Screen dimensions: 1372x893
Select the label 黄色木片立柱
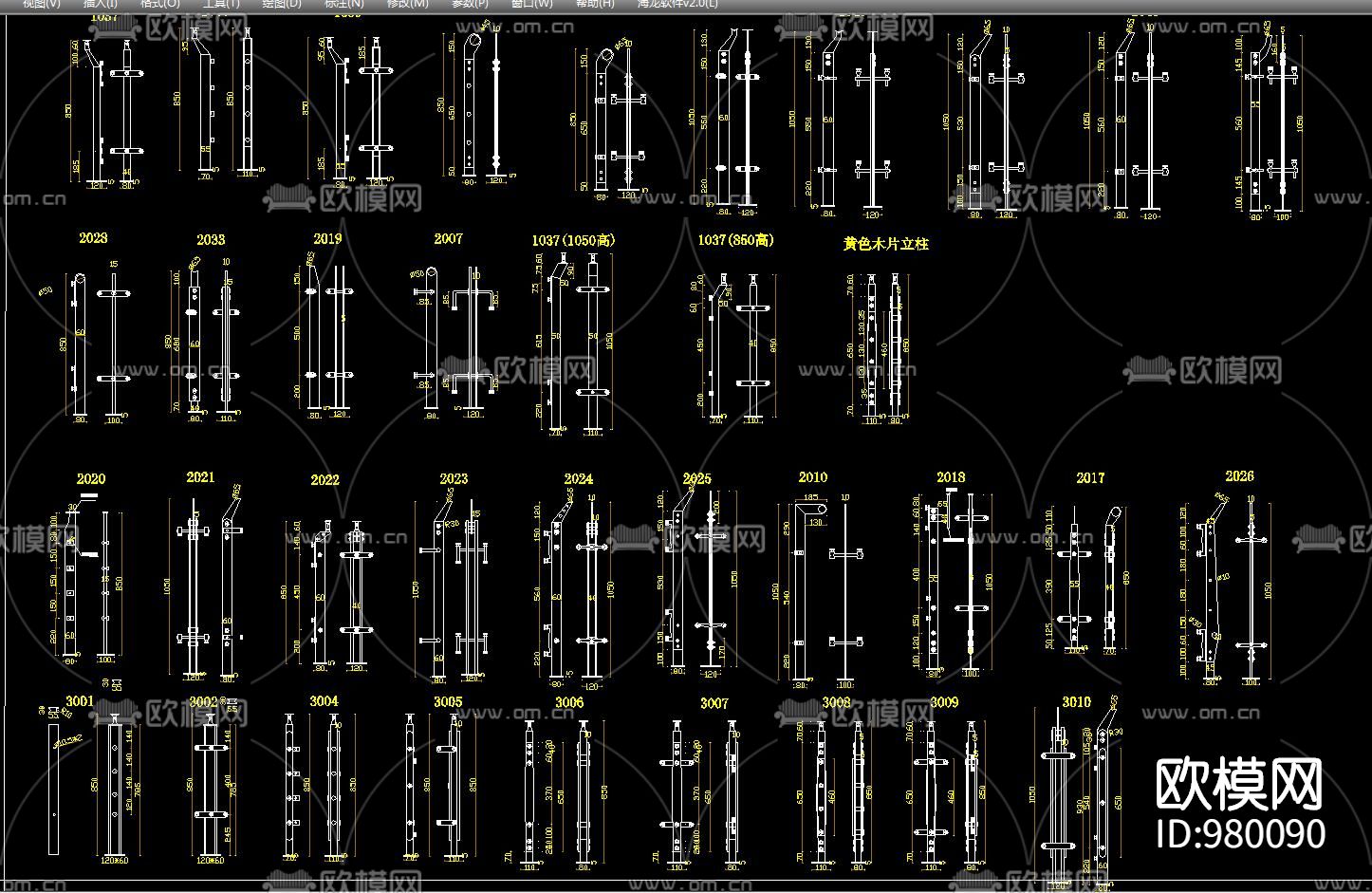point(885,244)
